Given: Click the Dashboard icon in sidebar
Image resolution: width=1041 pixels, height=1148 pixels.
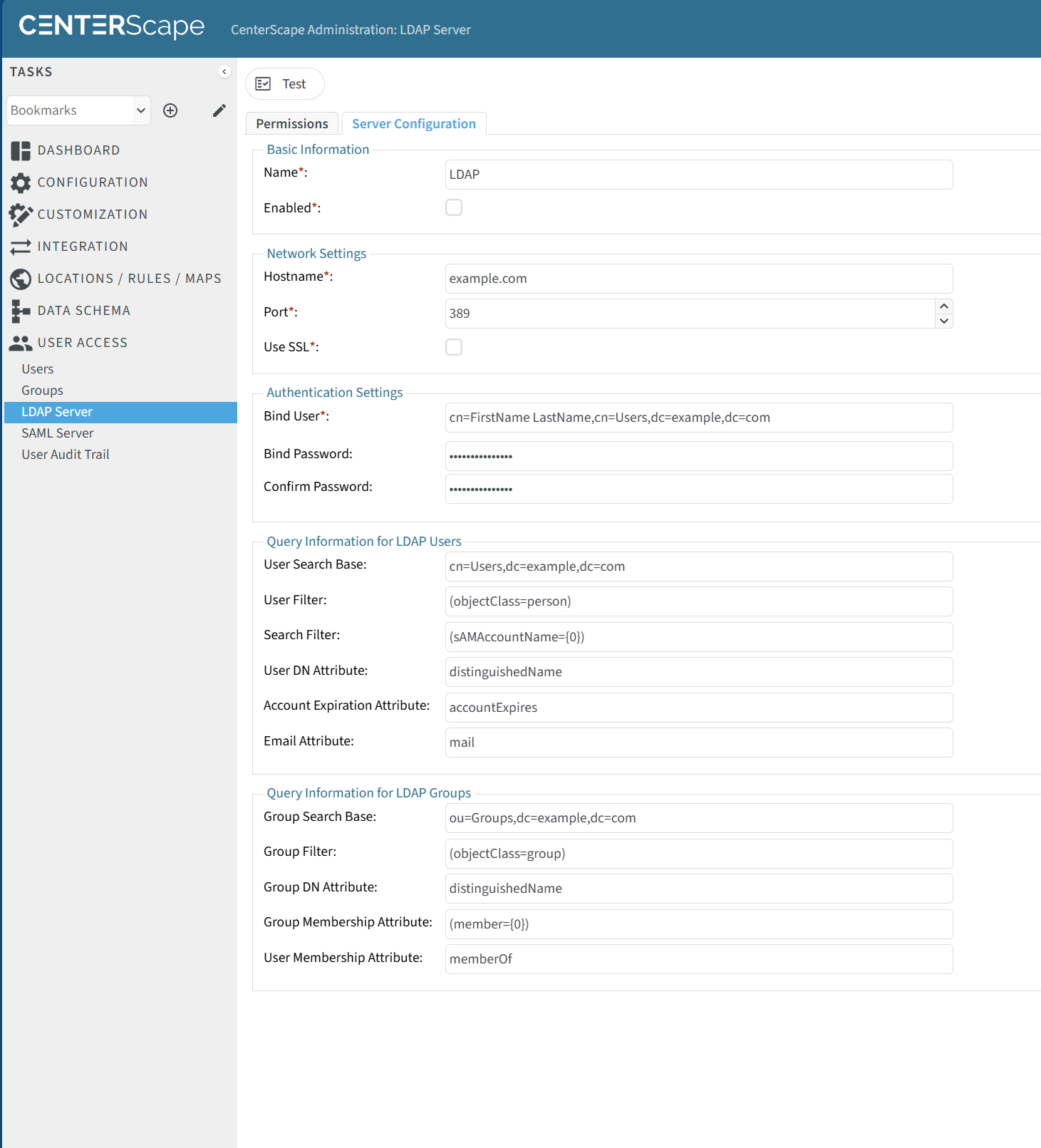Looking at the screenshot, I should click(21, 150).
